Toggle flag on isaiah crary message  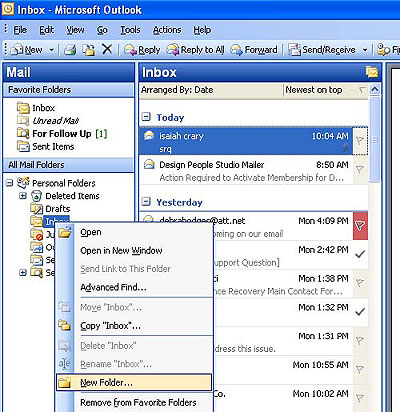click(x=360, y=140)
